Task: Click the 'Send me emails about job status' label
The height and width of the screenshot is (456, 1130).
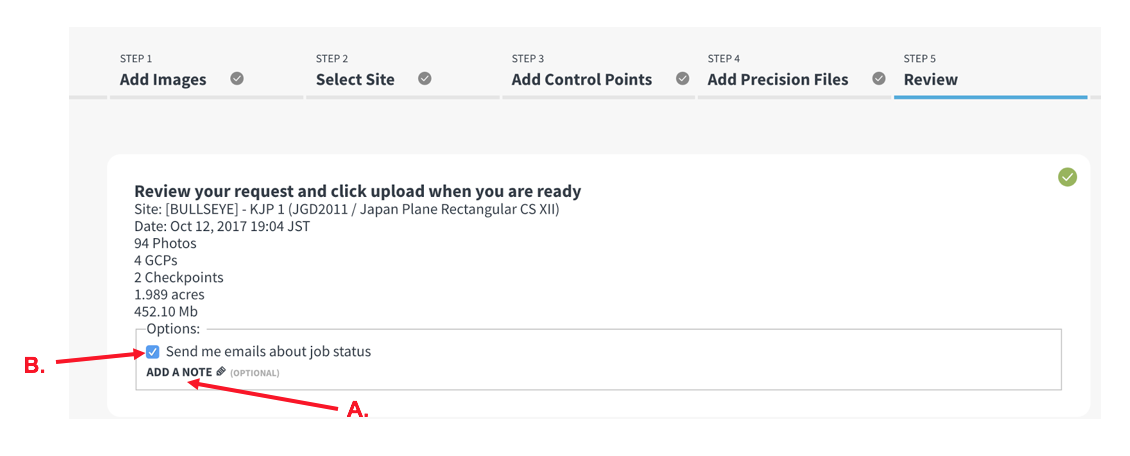Action: tap(268, 352)
